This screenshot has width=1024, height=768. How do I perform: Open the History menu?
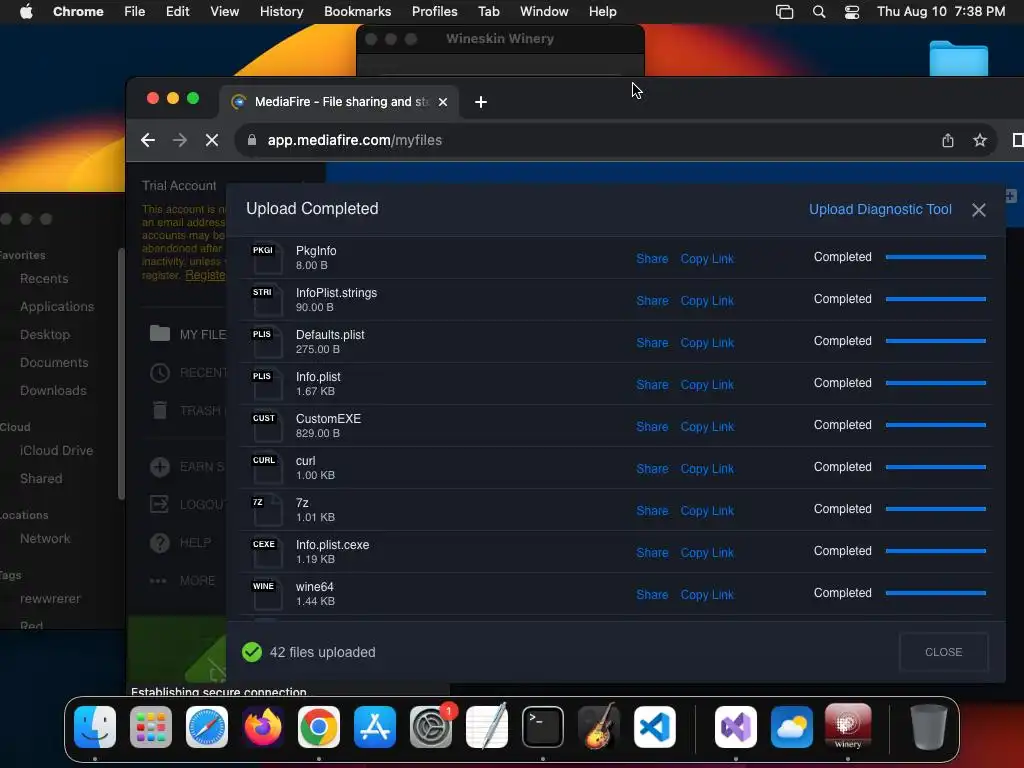pos(281,12)
